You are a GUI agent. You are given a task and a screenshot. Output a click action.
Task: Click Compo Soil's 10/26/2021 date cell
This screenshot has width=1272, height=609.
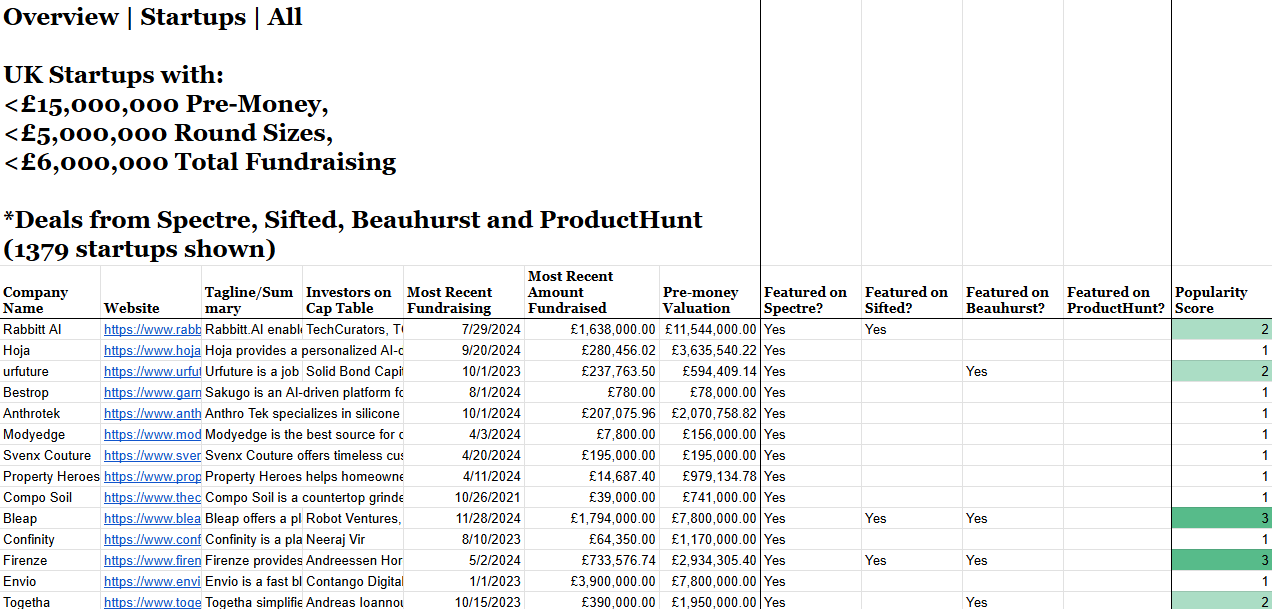464,497
